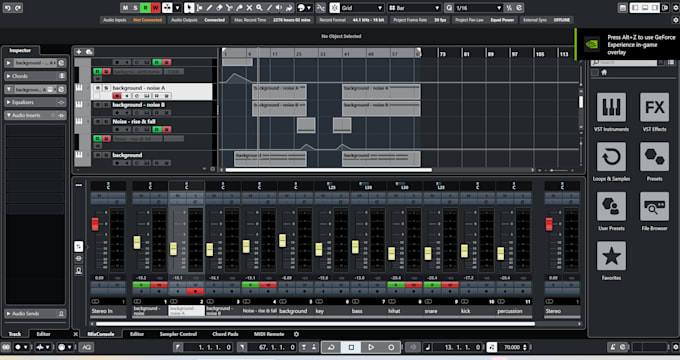The height and width of the screenshot is (360, 680).
Task: Select the Erase tool
Action: pyautogui.click(x=219, y=8)
